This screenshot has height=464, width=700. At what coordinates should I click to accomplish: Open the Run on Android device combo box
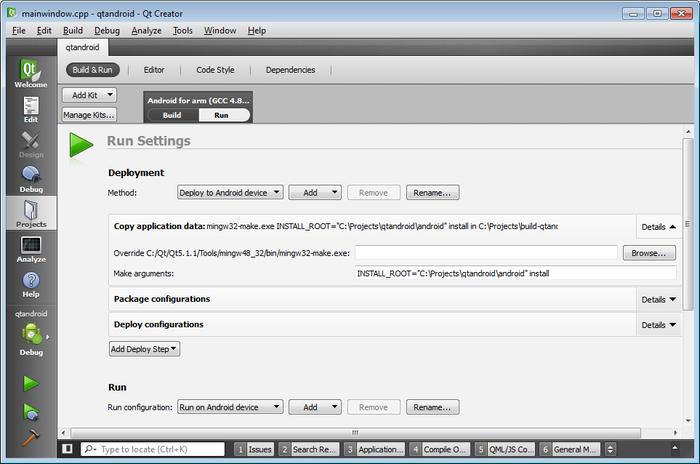[x=230, y=407]
